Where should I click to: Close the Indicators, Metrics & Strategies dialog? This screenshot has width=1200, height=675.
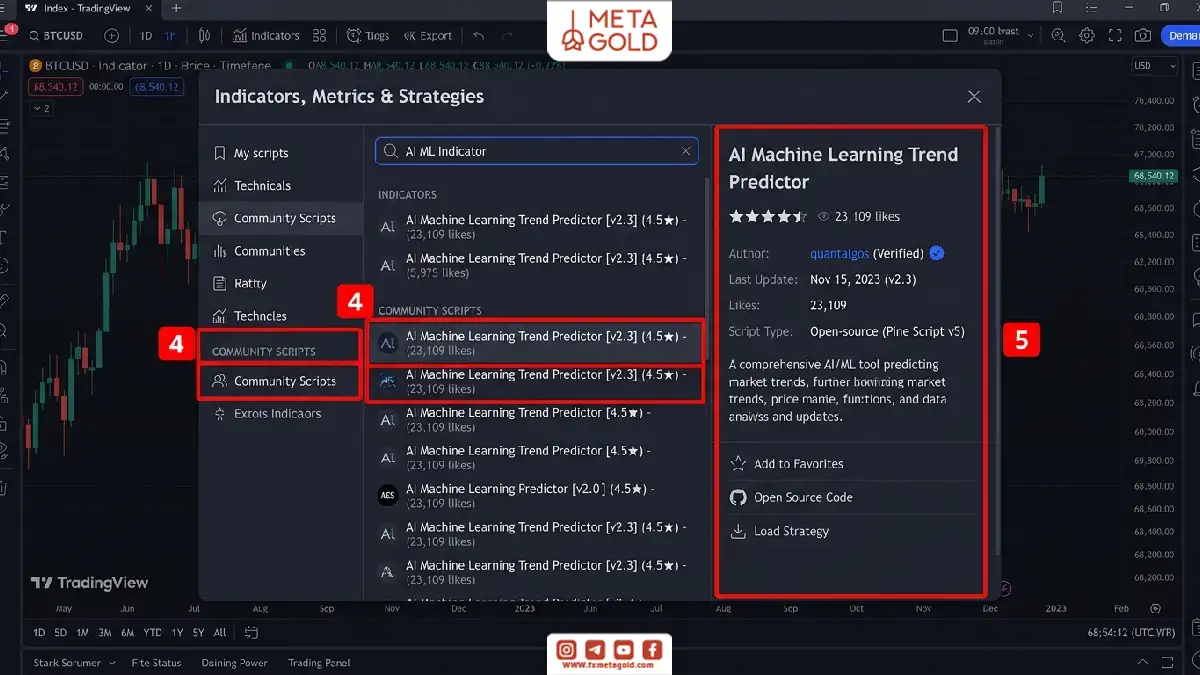coord(974,97)
